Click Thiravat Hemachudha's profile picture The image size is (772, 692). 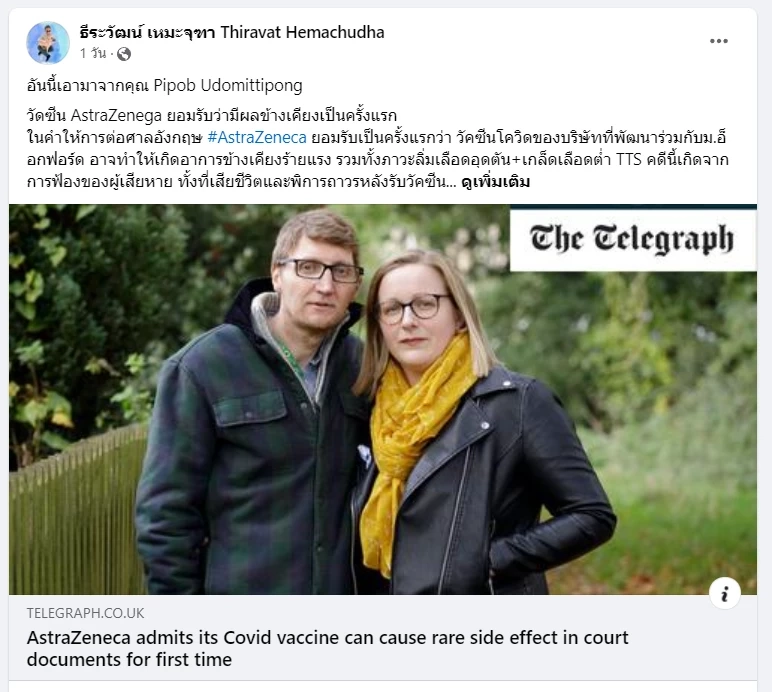(x=48, y=43)
